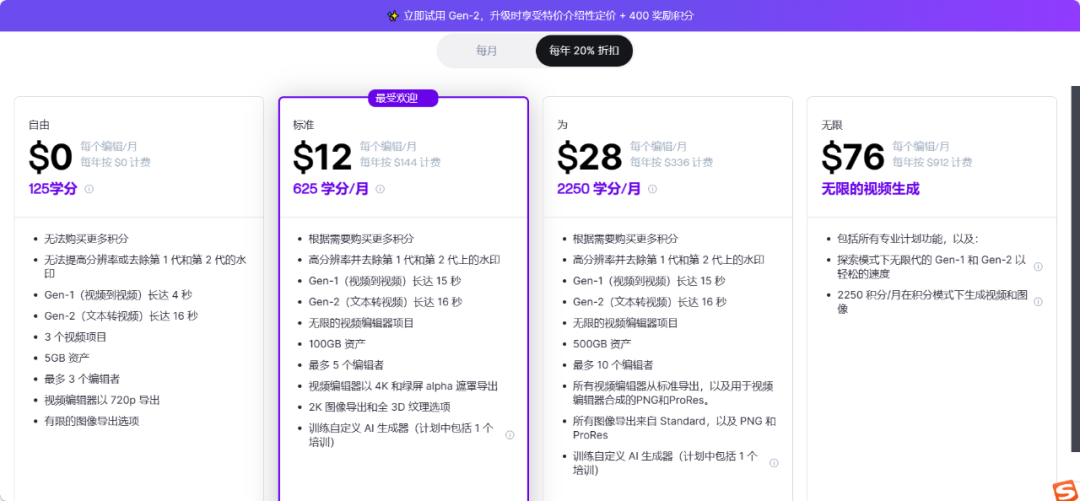Click 125学分 credits label
The image size is (1080, 501).
pos(53,189)
